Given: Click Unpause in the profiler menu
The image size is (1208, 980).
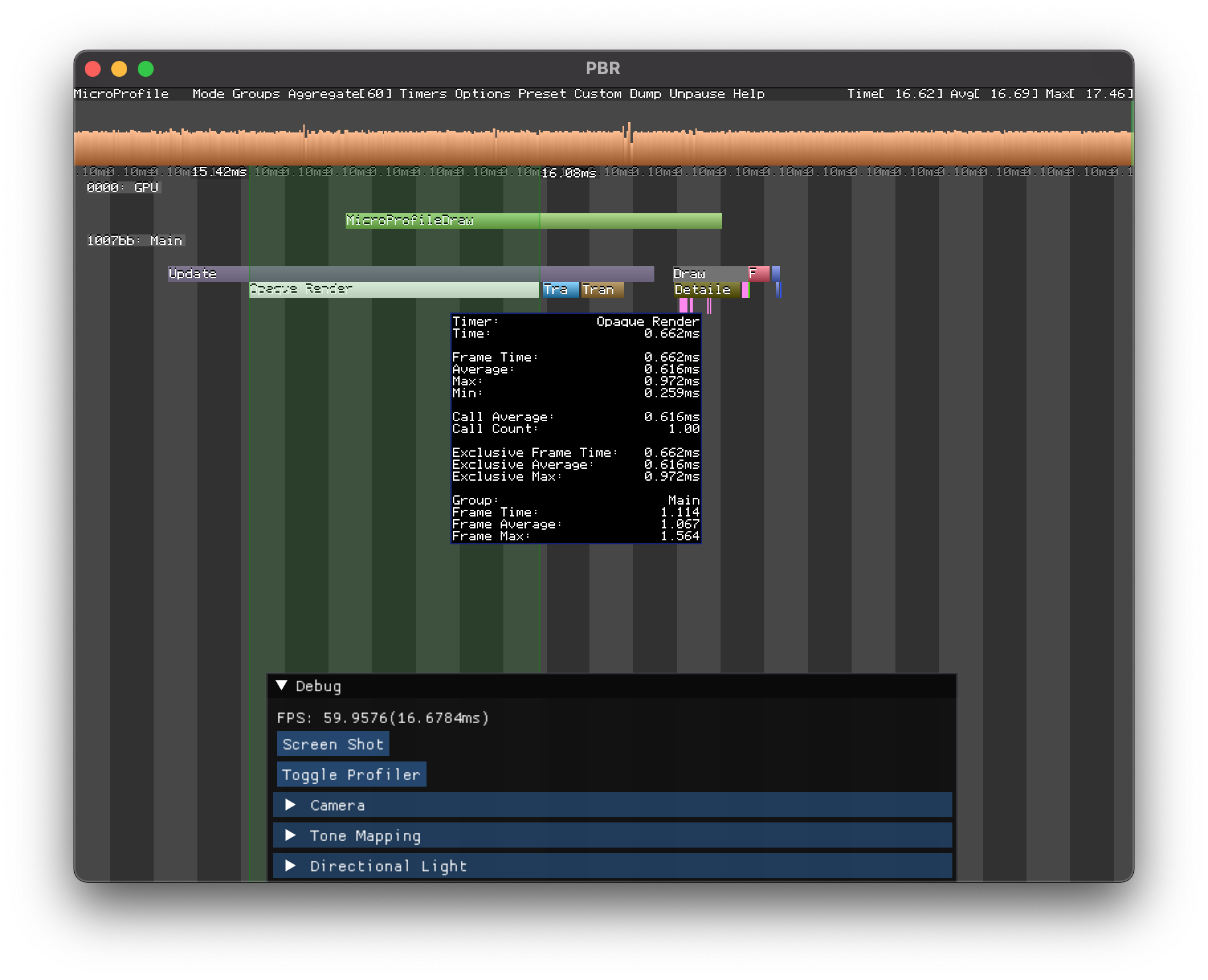Looking at the screenshot, I should [697, 93].
